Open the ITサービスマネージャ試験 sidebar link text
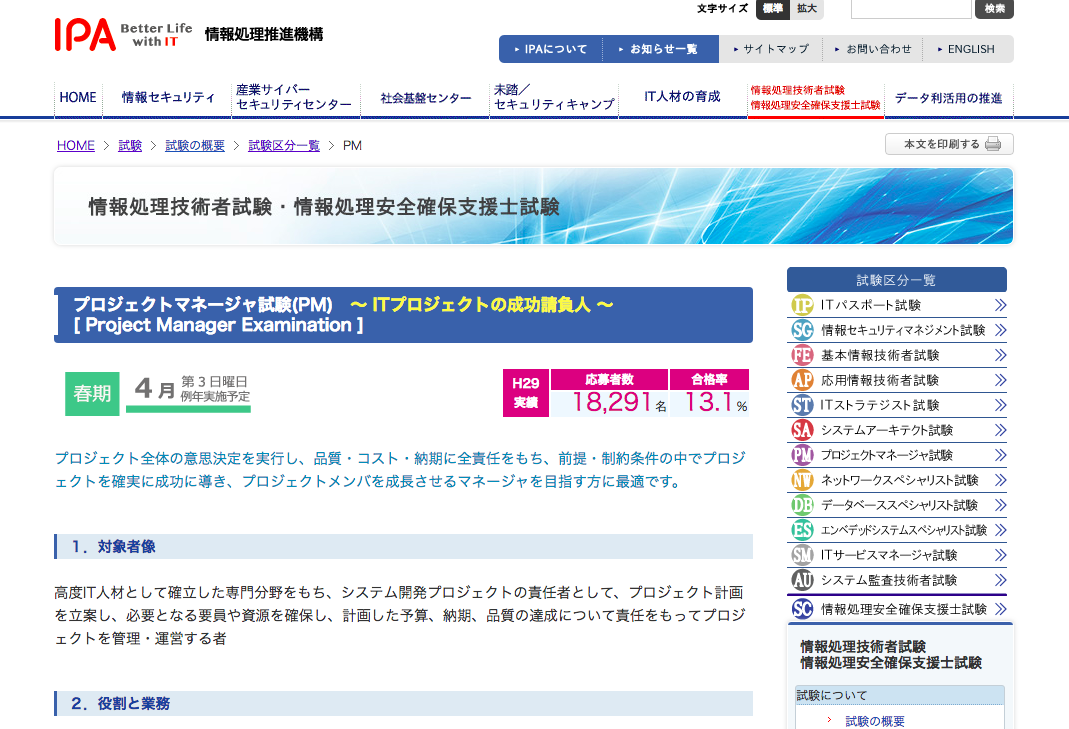Image resolution: width=1069 pixels, height=729 pixels. point(888,555)
